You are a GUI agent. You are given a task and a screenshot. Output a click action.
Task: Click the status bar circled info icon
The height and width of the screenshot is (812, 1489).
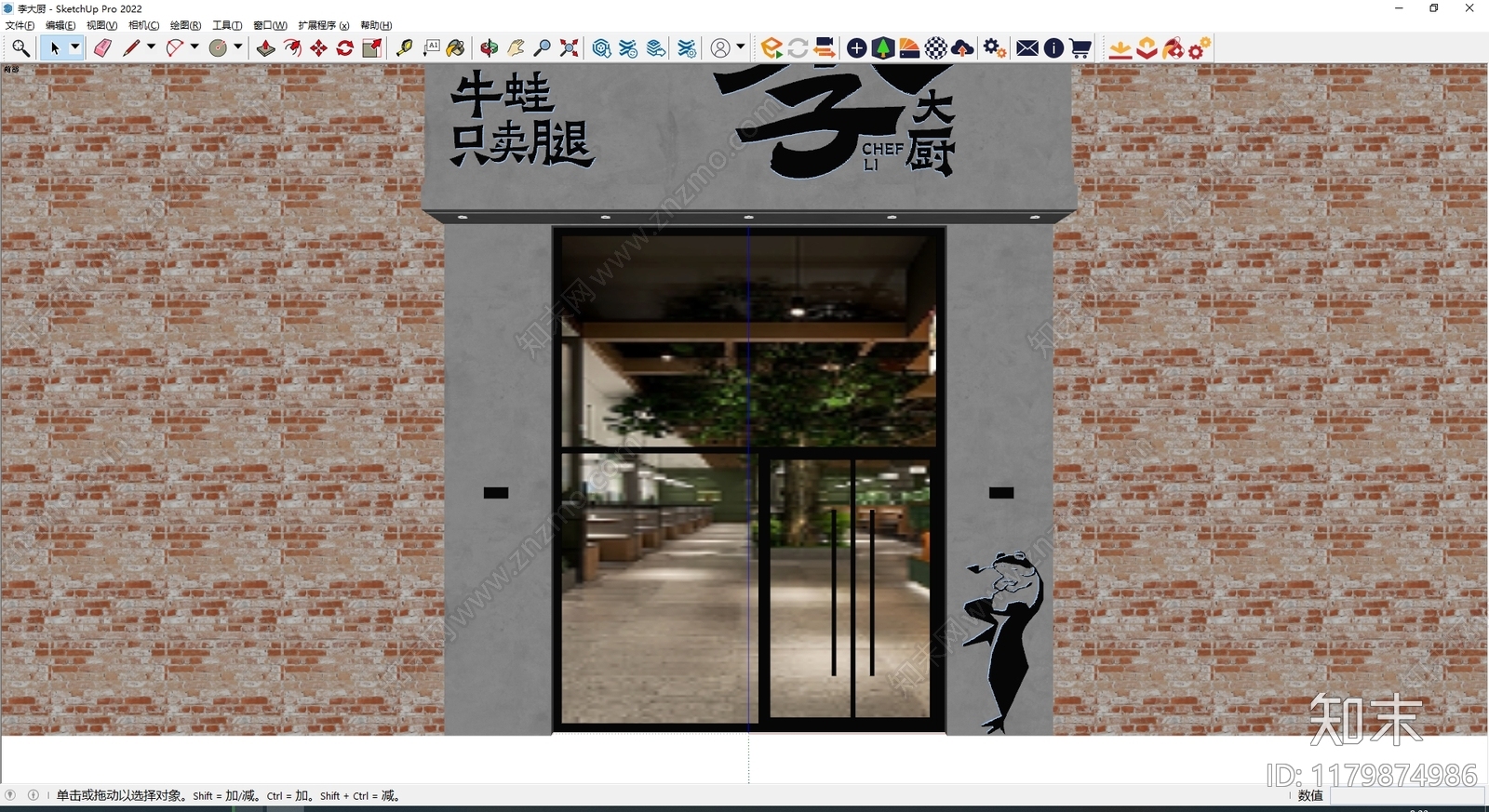[x=34, y=795]
